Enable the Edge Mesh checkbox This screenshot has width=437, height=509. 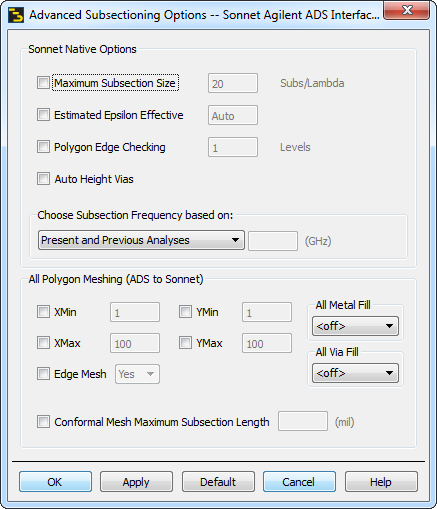(x=43, y=374)
